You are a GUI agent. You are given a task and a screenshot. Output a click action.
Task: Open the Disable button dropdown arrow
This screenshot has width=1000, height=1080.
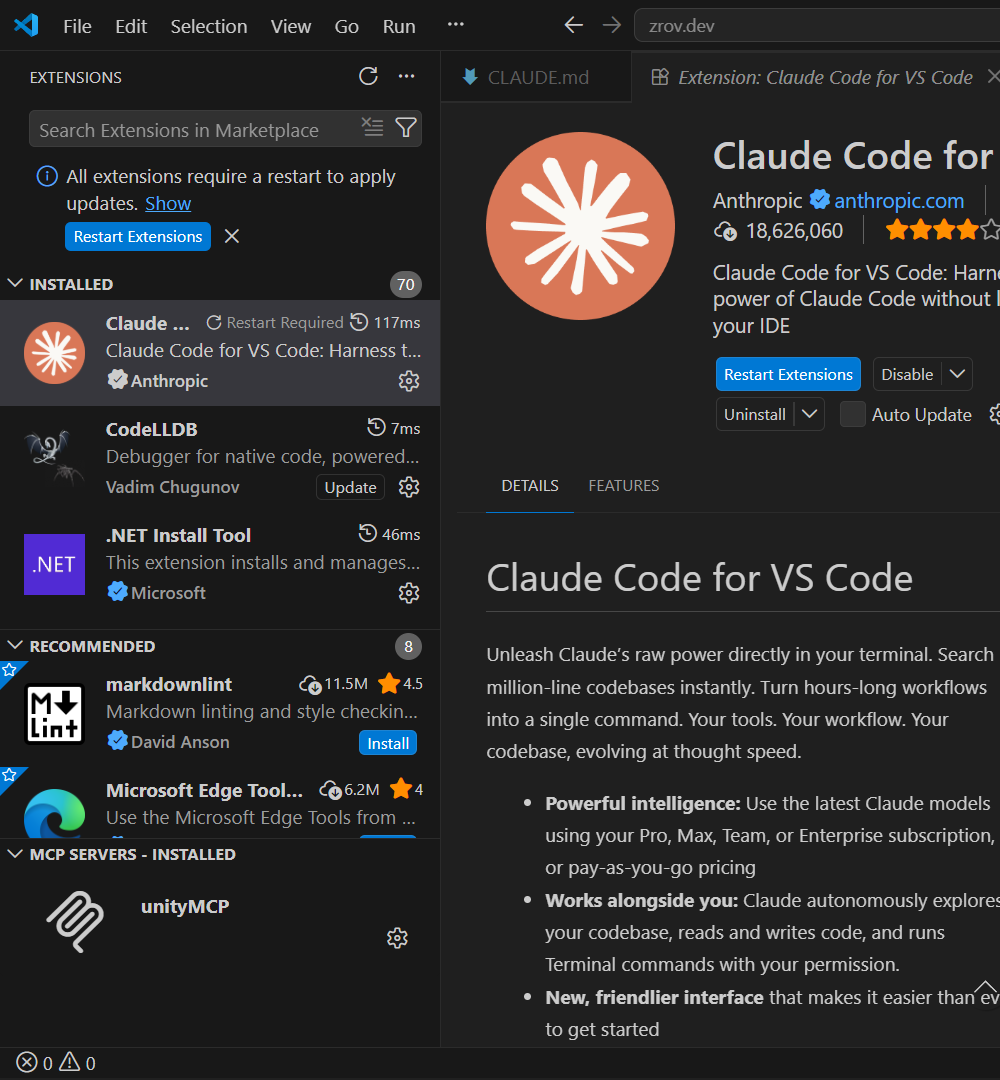pos(957,374)
